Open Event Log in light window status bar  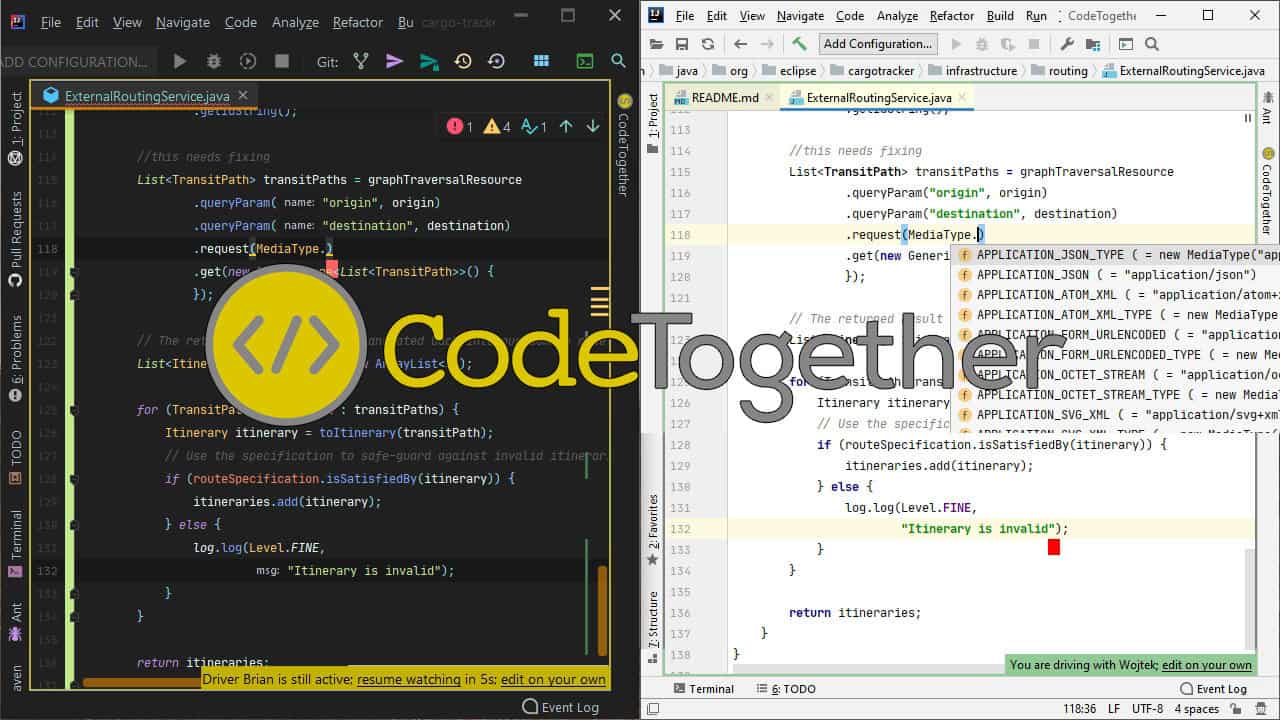(1213, 689)
